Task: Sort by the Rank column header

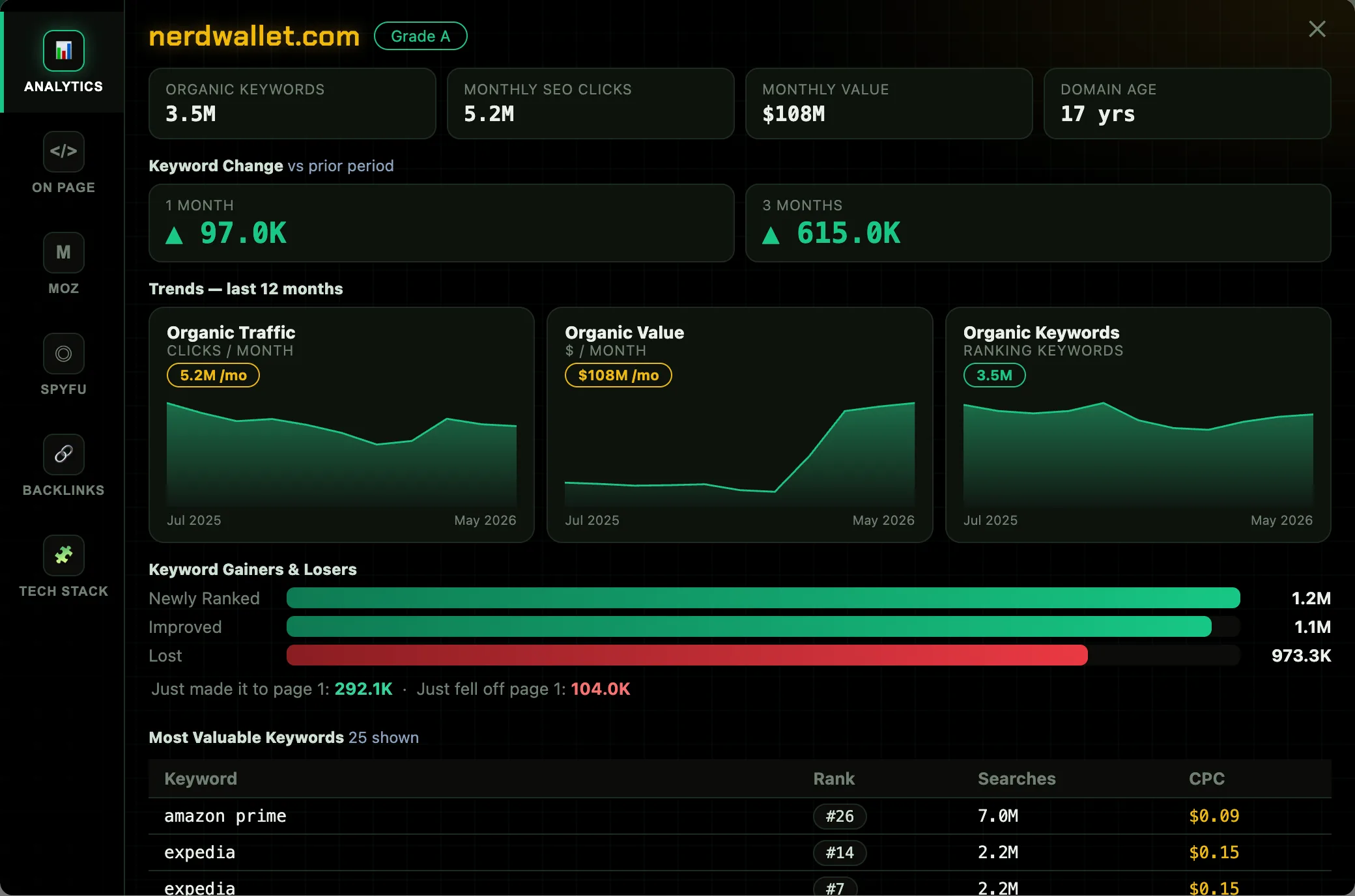Action: click(834, 779)
